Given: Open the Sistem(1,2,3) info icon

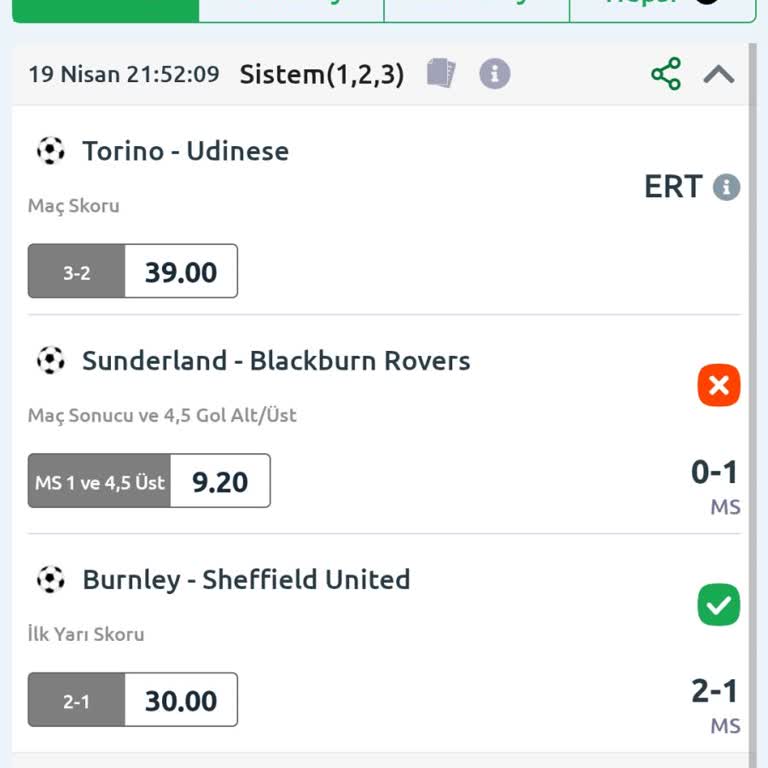Looking at the screenshot, I should click(494, 73).
